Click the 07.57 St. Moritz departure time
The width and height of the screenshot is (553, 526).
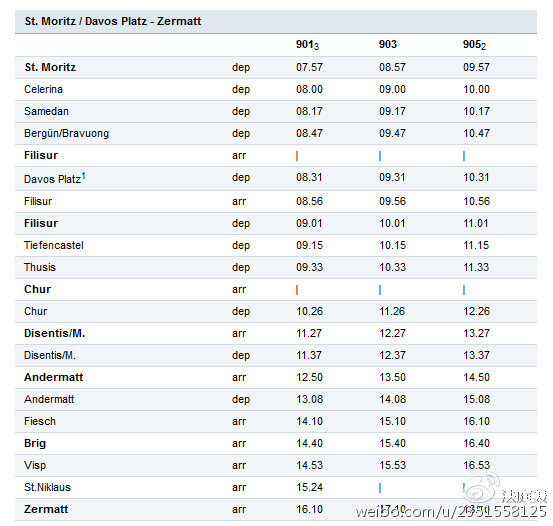[309, 67]
